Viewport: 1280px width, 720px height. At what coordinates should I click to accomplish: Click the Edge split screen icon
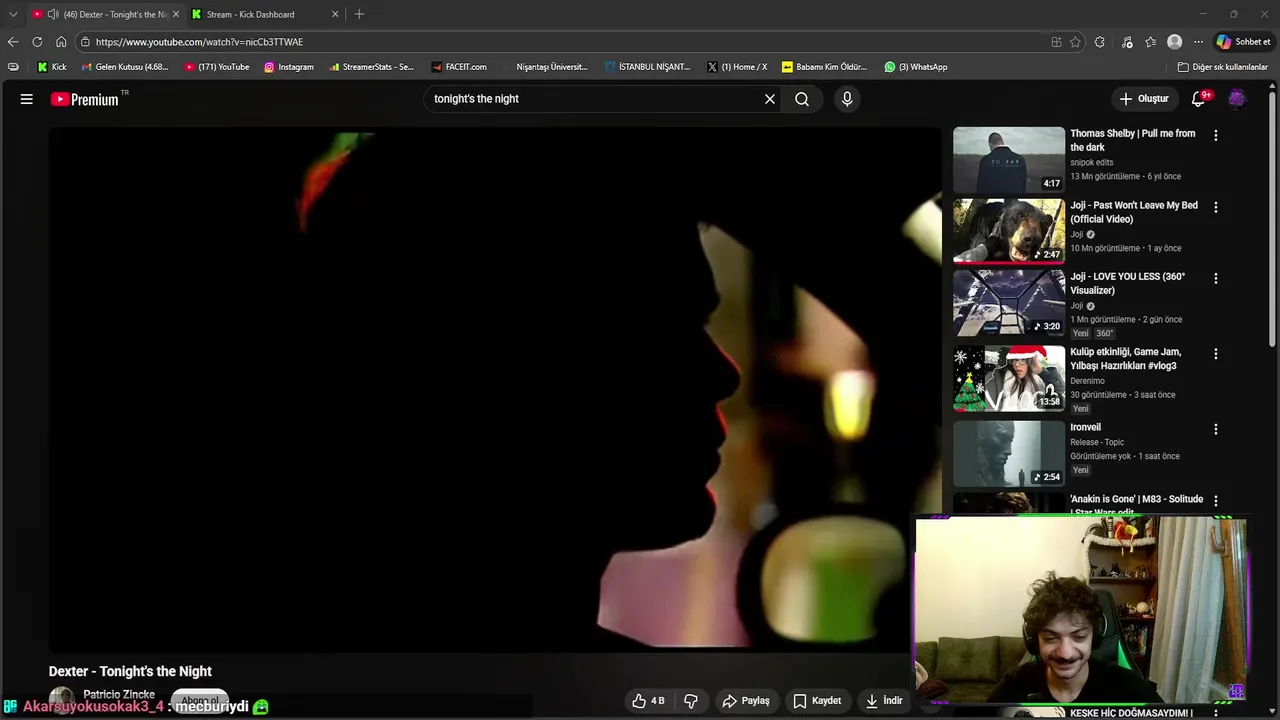click(x=1056, y=42)
